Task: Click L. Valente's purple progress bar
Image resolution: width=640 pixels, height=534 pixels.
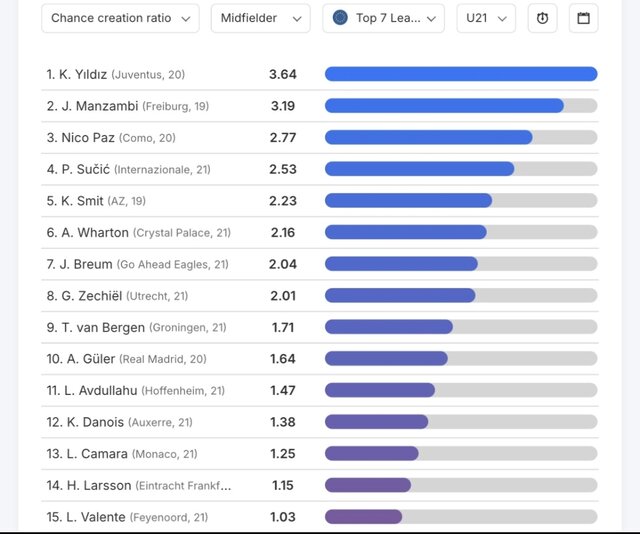Action: click(x=461, y=517)
